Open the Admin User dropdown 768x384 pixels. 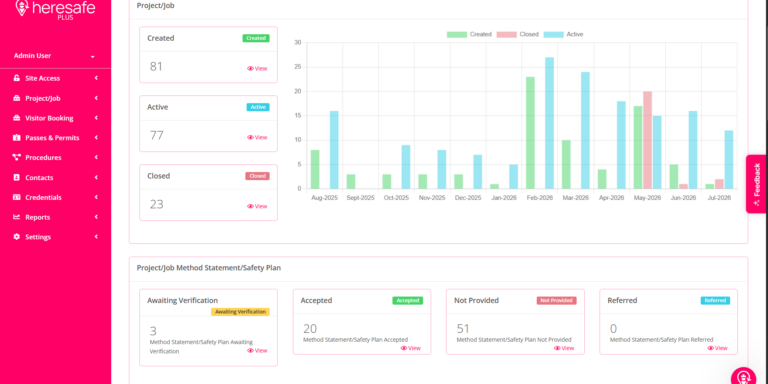click(55, 56)
